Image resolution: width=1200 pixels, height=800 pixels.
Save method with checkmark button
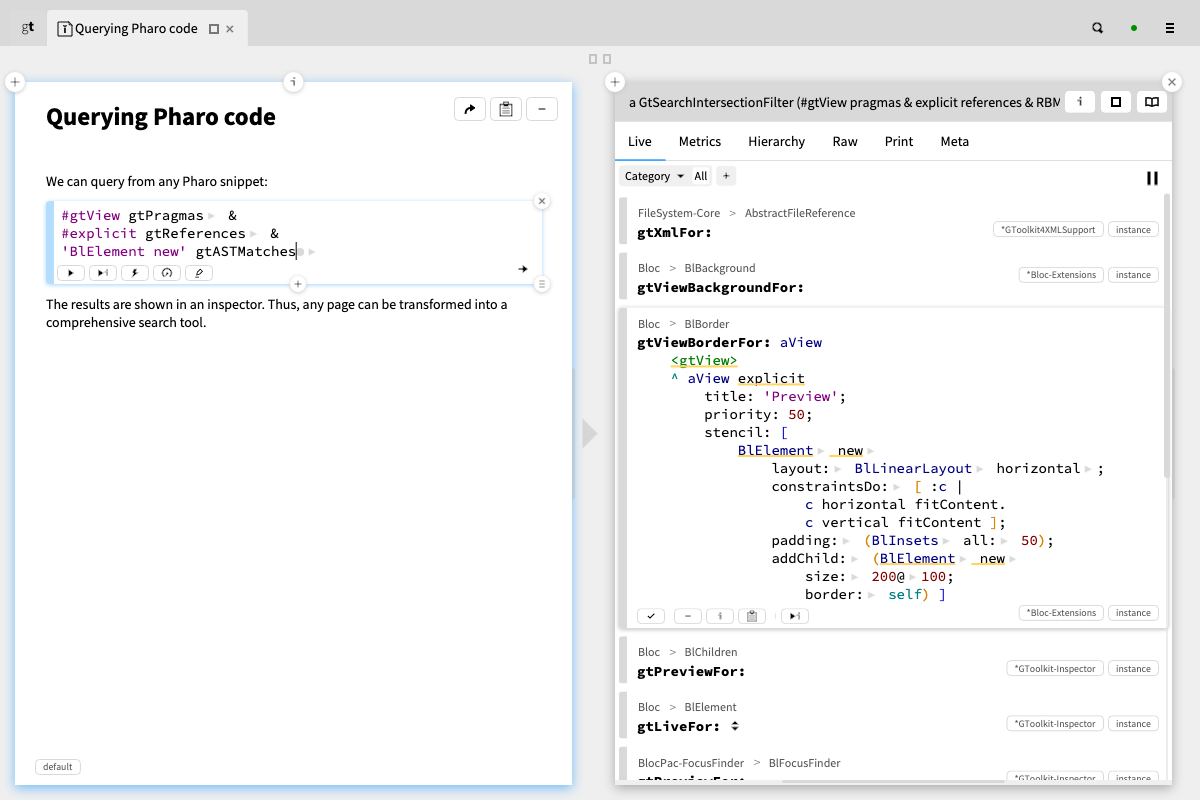pyautogui.click(x=651, y=616)
